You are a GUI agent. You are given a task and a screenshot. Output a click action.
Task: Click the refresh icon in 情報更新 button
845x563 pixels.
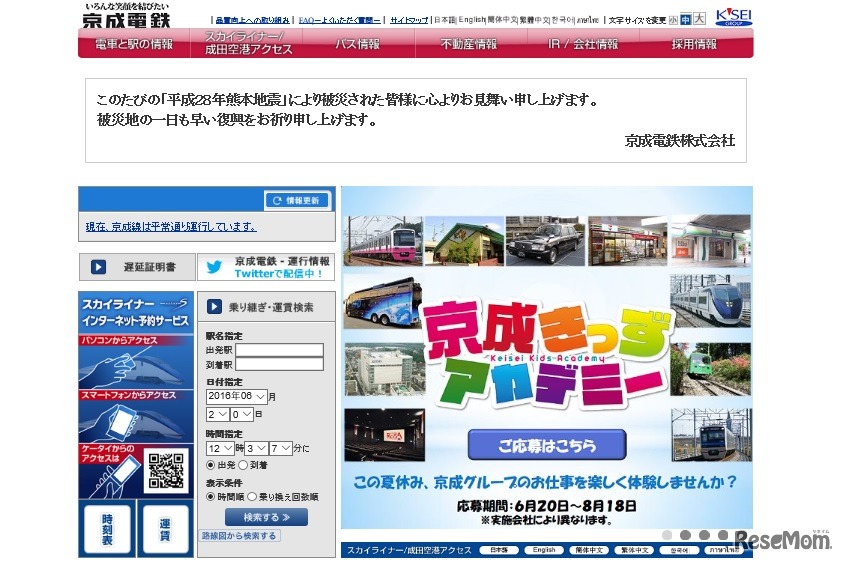pos(277,200)
